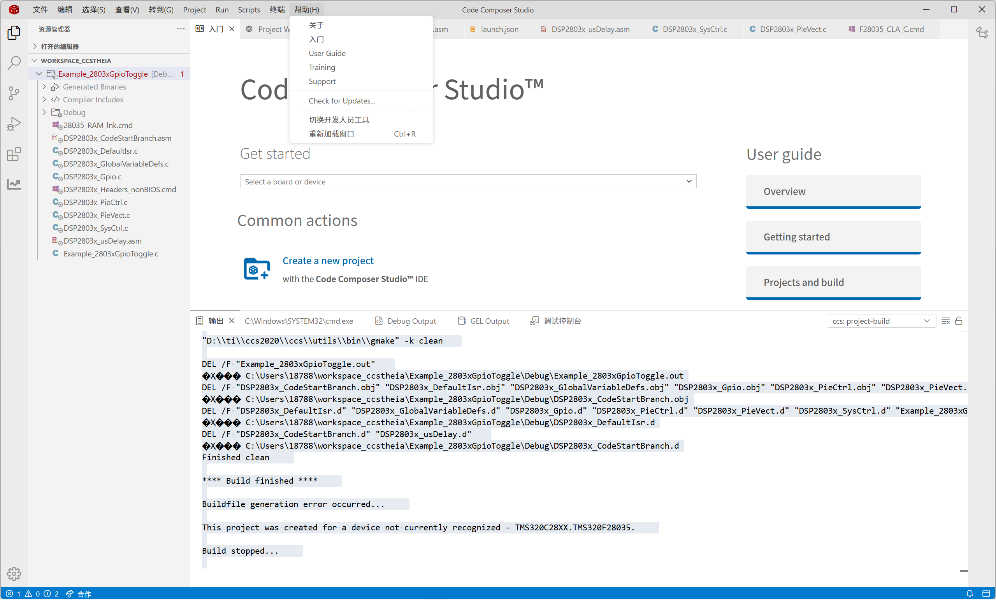
Task: Close the 入门 tab
Action: (x=232, y=29)
